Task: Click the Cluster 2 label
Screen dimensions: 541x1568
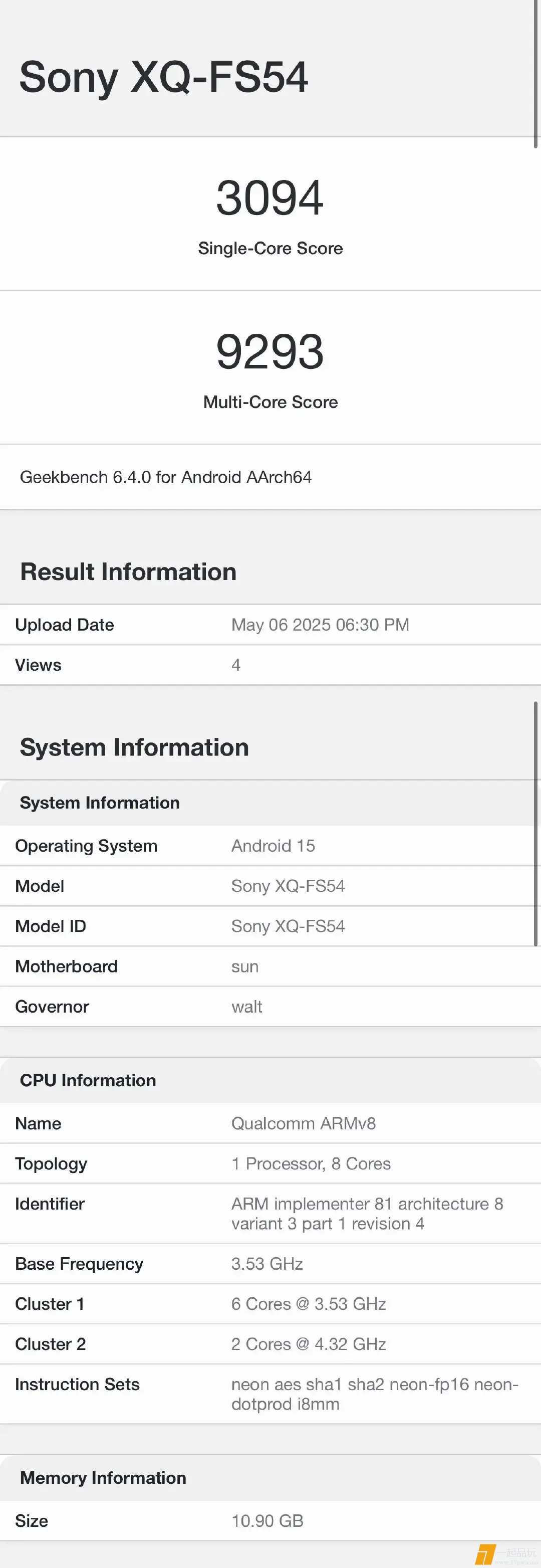Action: pyautogui.click(x=51, y=1344)
